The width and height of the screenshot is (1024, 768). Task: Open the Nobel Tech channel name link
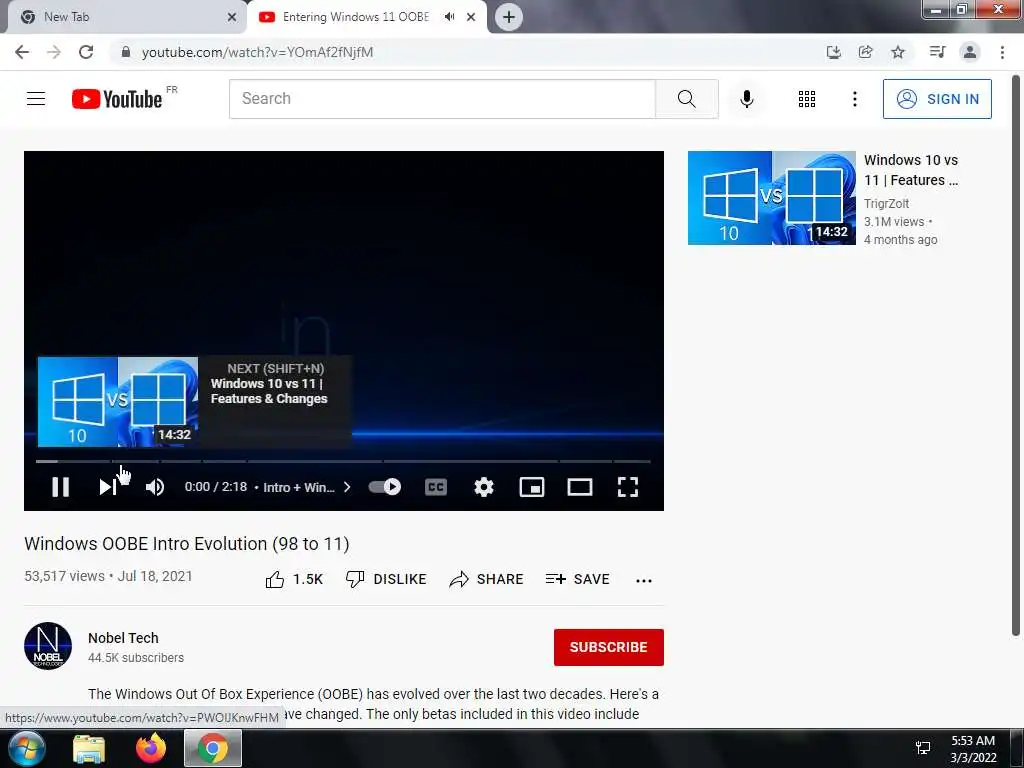(x=123, y=638)
